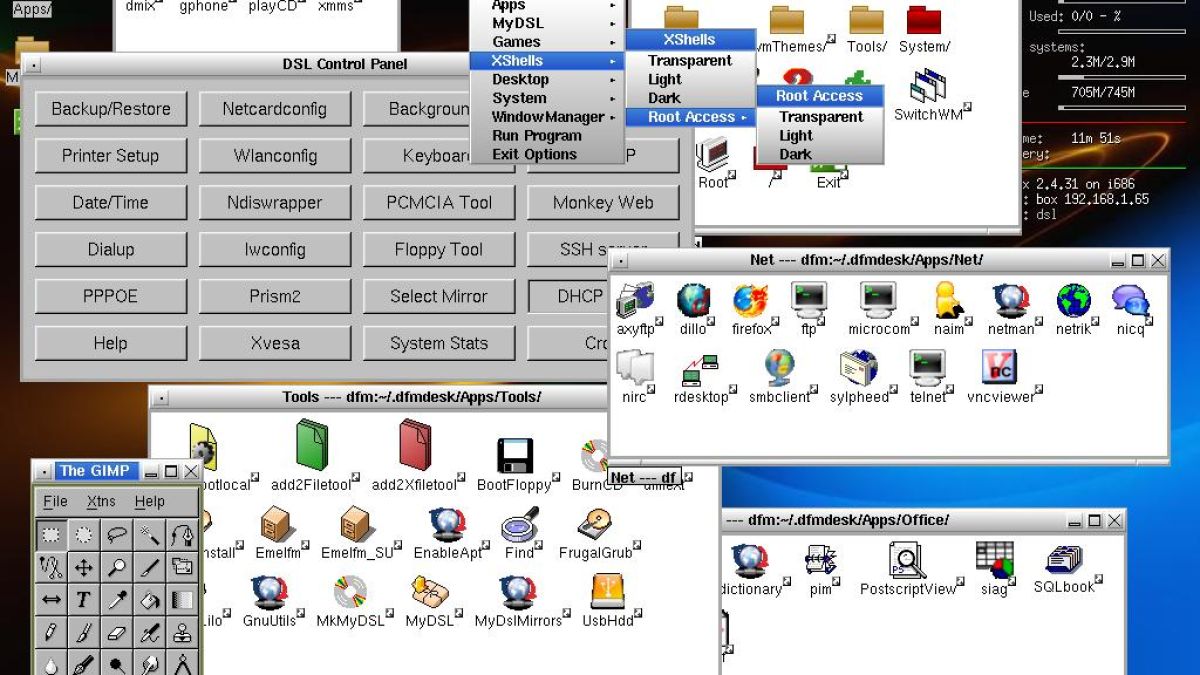Click the Printer Setup button

tap(111, 156)
